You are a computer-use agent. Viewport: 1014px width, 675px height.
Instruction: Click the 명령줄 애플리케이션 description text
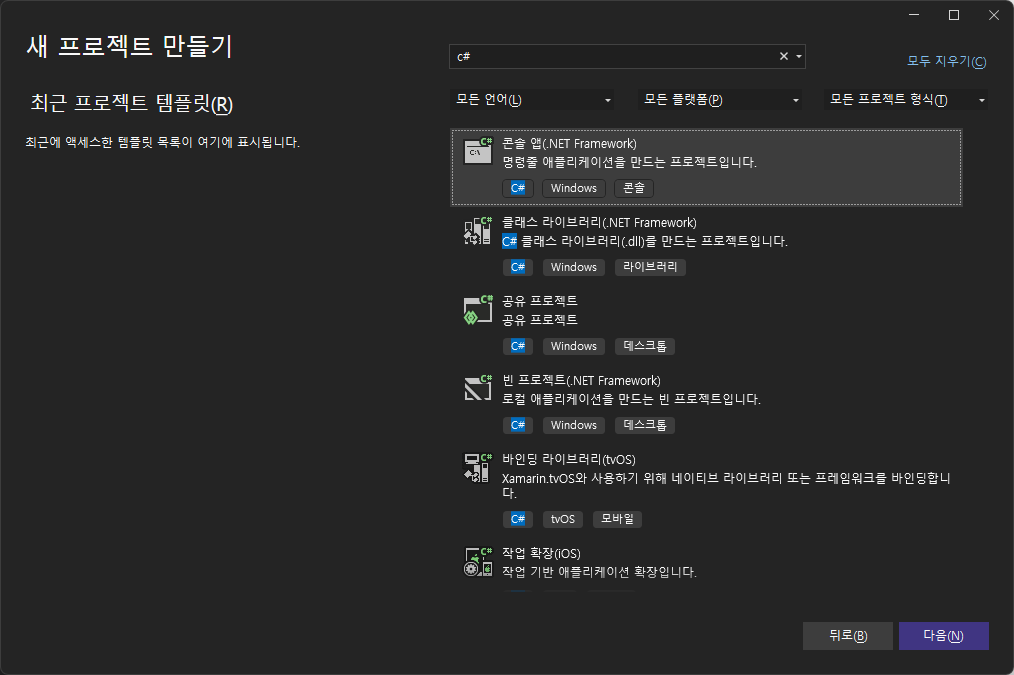(x=629, y=162)
